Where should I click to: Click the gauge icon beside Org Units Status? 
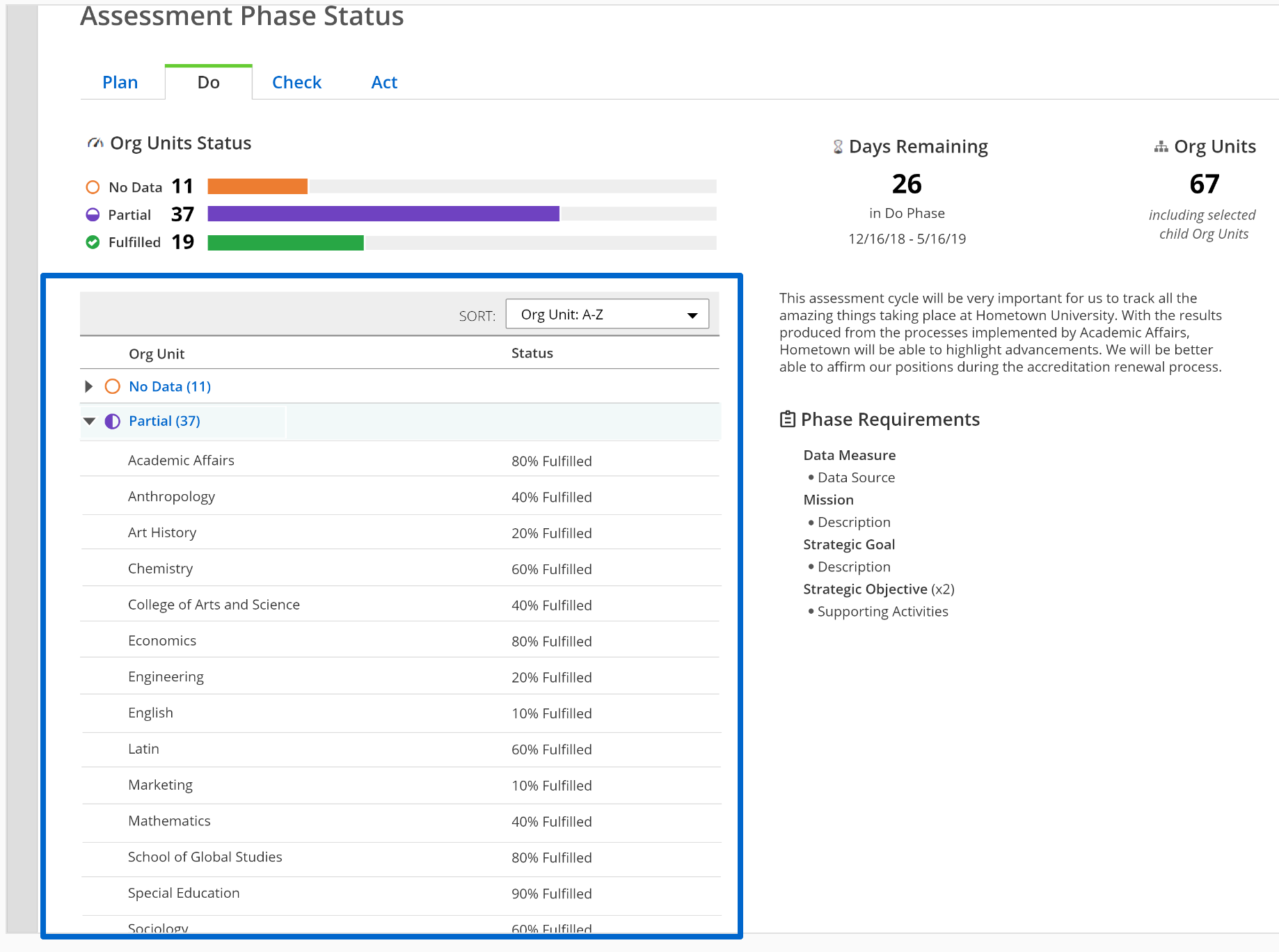95,143
